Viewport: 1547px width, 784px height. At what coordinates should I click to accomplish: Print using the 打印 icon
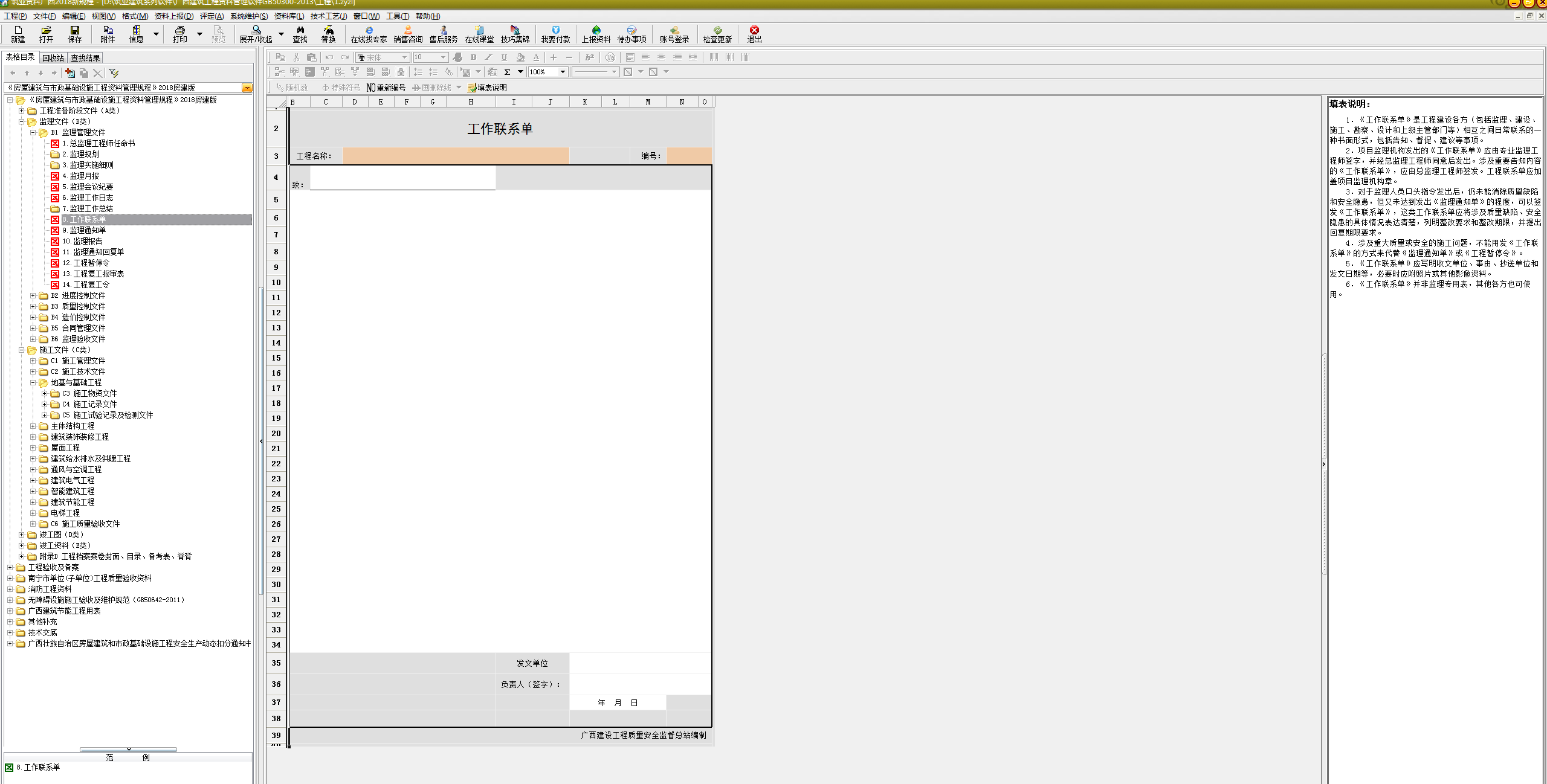pyautogui.click(x=179, y=34)
